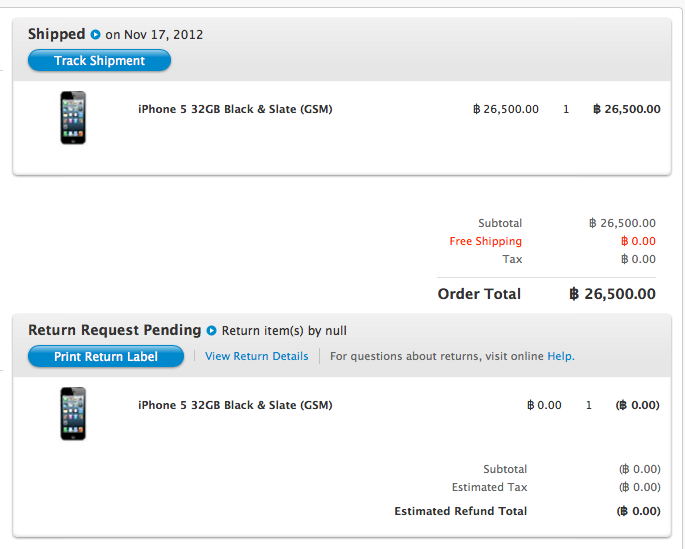Click the Track Shipment button
This screenshot has height=549, width=685.
pyautogui.click(x=99, y=60)
